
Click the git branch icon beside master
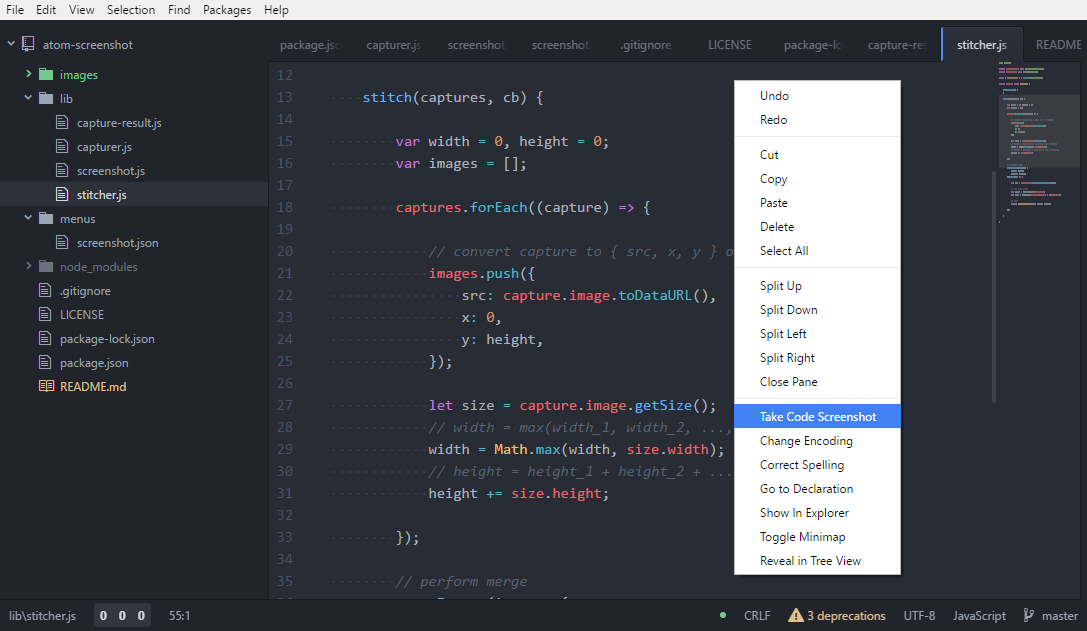pyautogui.click(x=1029, y=615)
